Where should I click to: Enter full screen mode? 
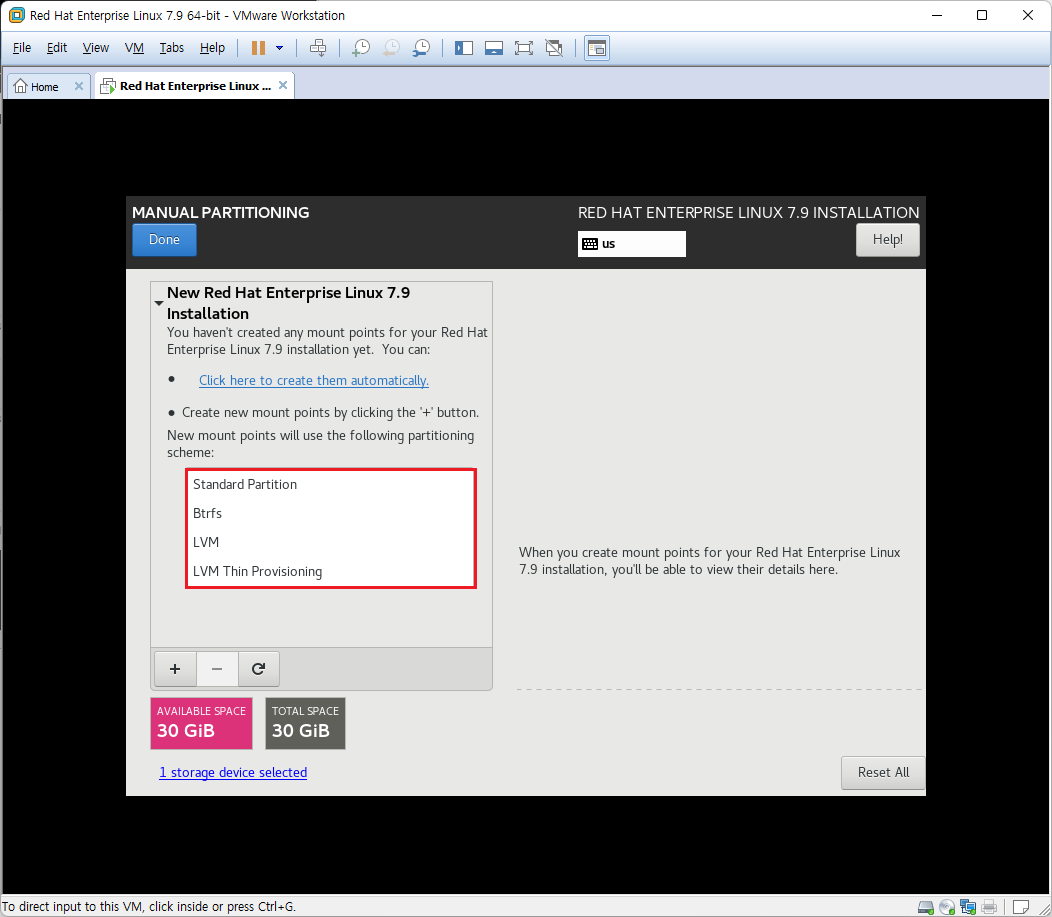(523, 48)
